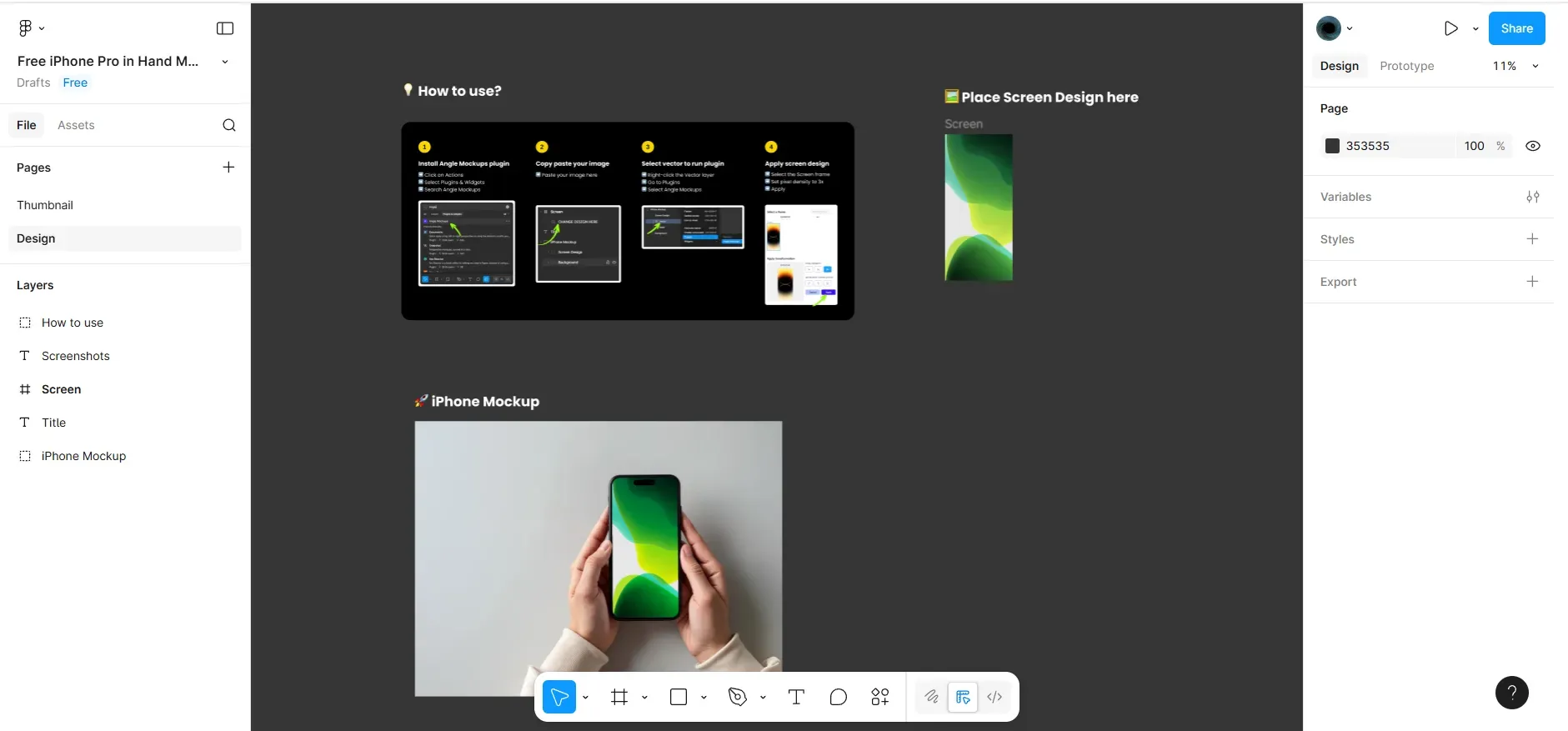
Task: Switch to the File tab
Action: [x=27, y=125]
